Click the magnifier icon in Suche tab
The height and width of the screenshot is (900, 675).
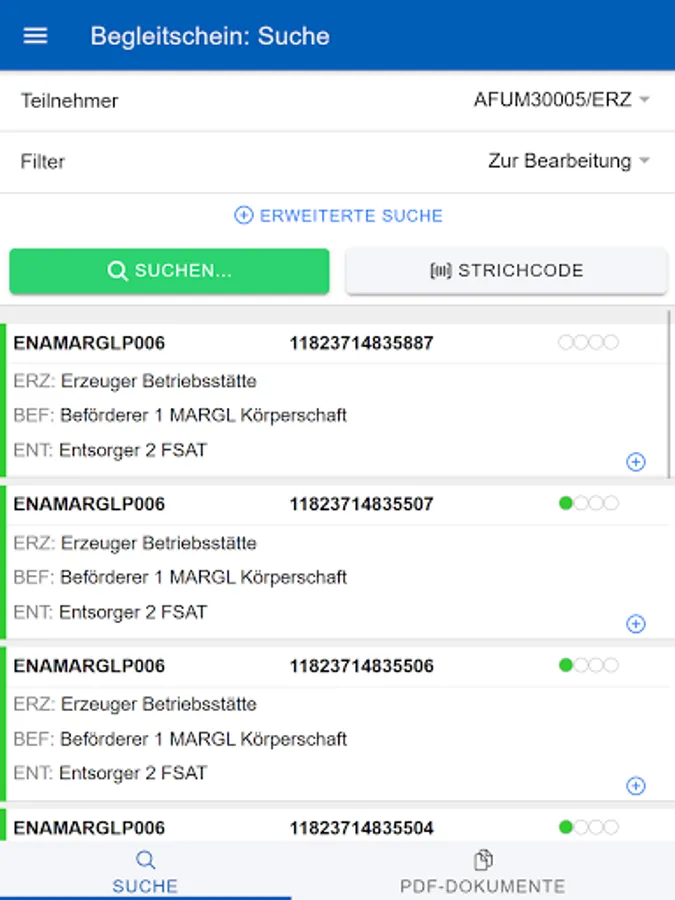[145, 860]
